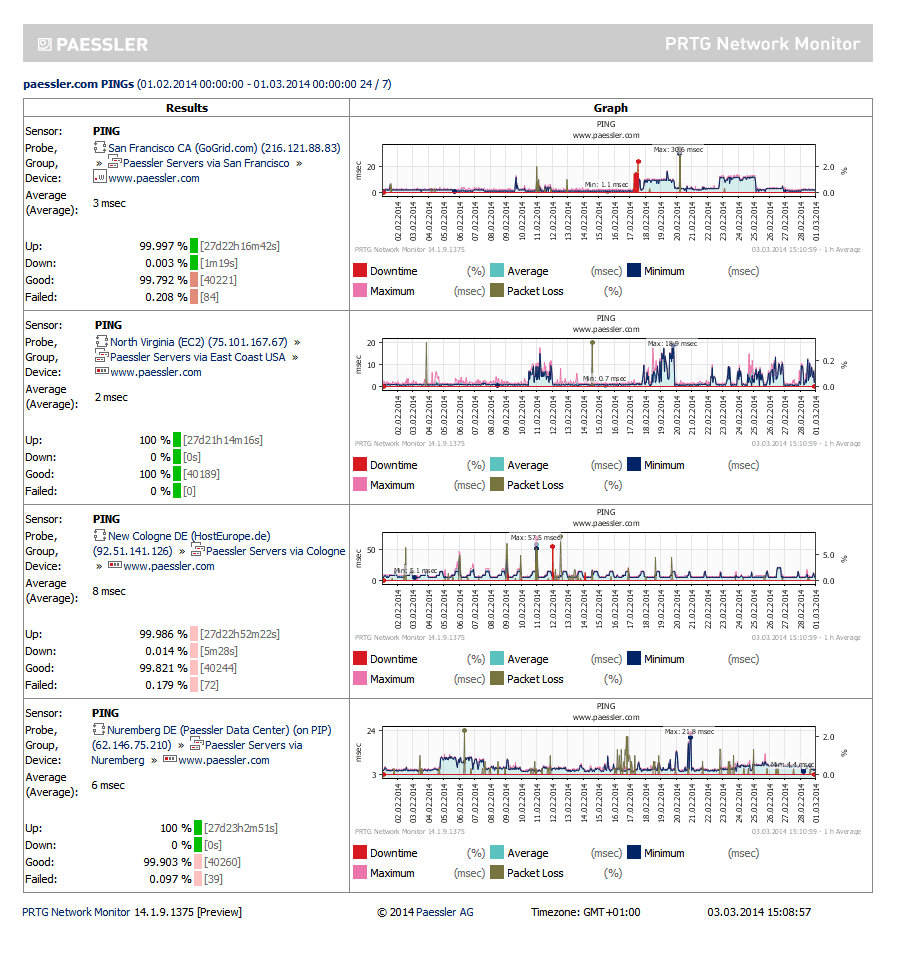Select the Results column header
903x956 pixels.
tap(186, 108)
